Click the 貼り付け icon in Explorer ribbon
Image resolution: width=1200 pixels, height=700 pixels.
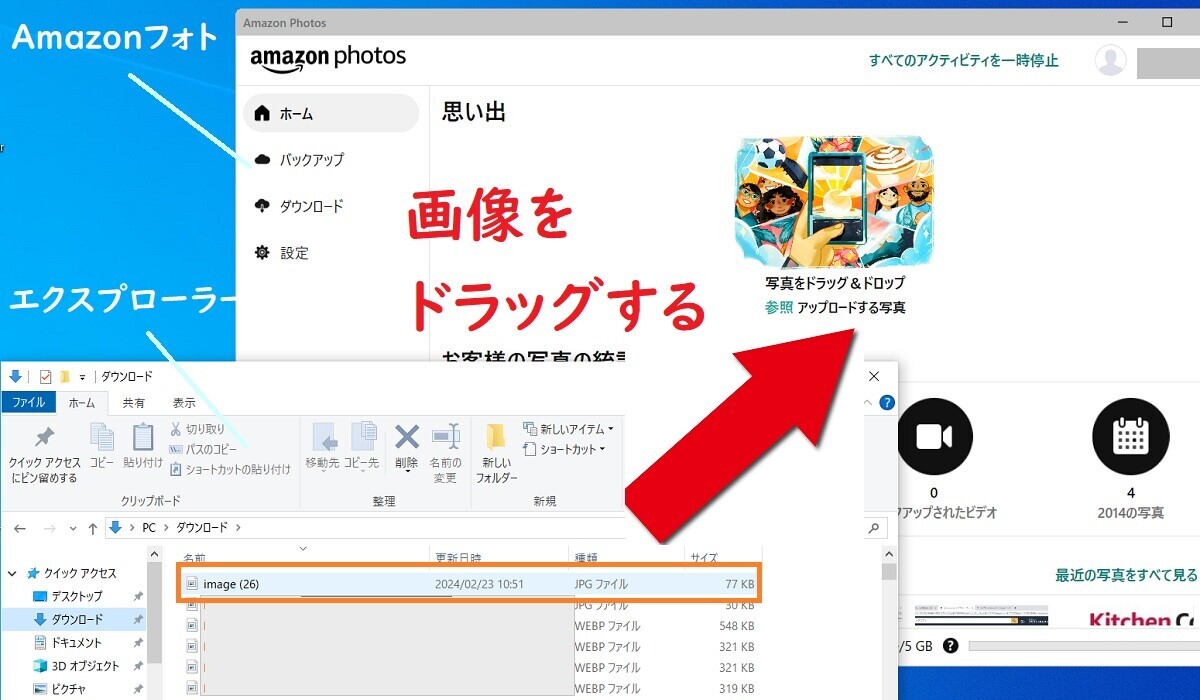click(143, 446)
